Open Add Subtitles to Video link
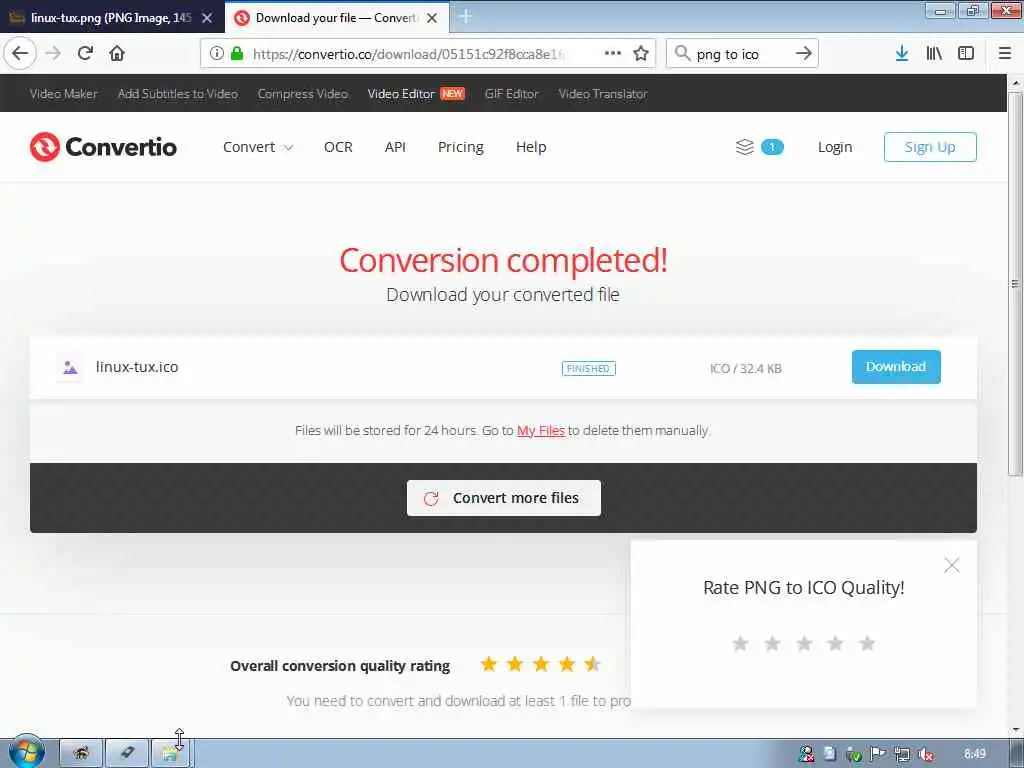The height and width of the screenshot is (768, 1024). (x=178, y=93)
